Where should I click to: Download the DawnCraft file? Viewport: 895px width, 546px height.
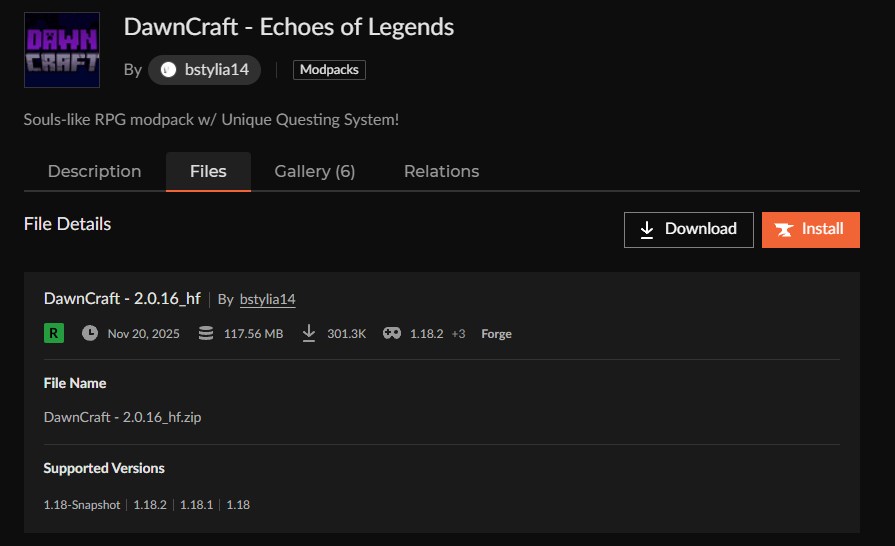[688, 229]
